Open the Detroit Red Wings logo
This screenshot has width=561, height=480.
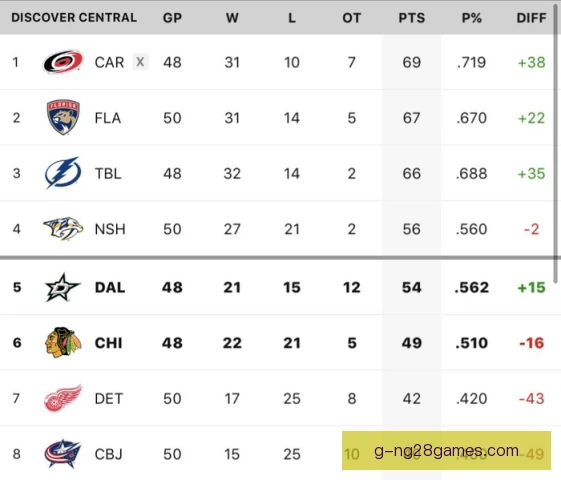tap(63, 398)
